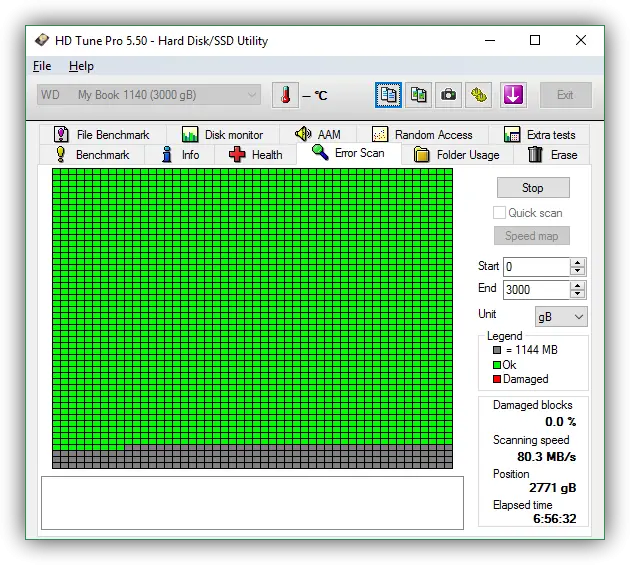Click the camera save screenshot icon
630x565 pixels.
click(x=448, y=95)
